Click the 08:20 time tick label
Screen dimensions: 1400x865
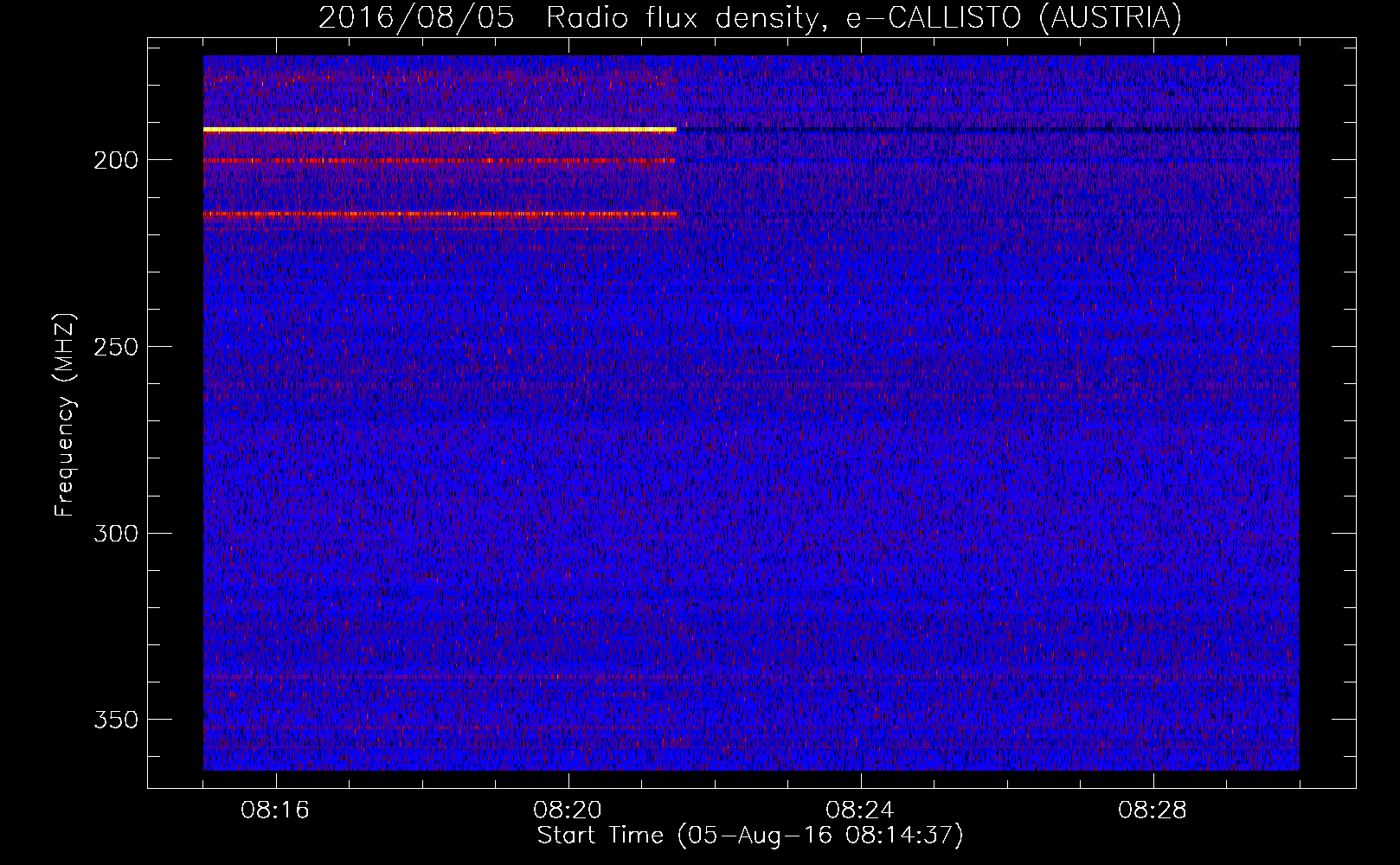click(x=568, y=811)
